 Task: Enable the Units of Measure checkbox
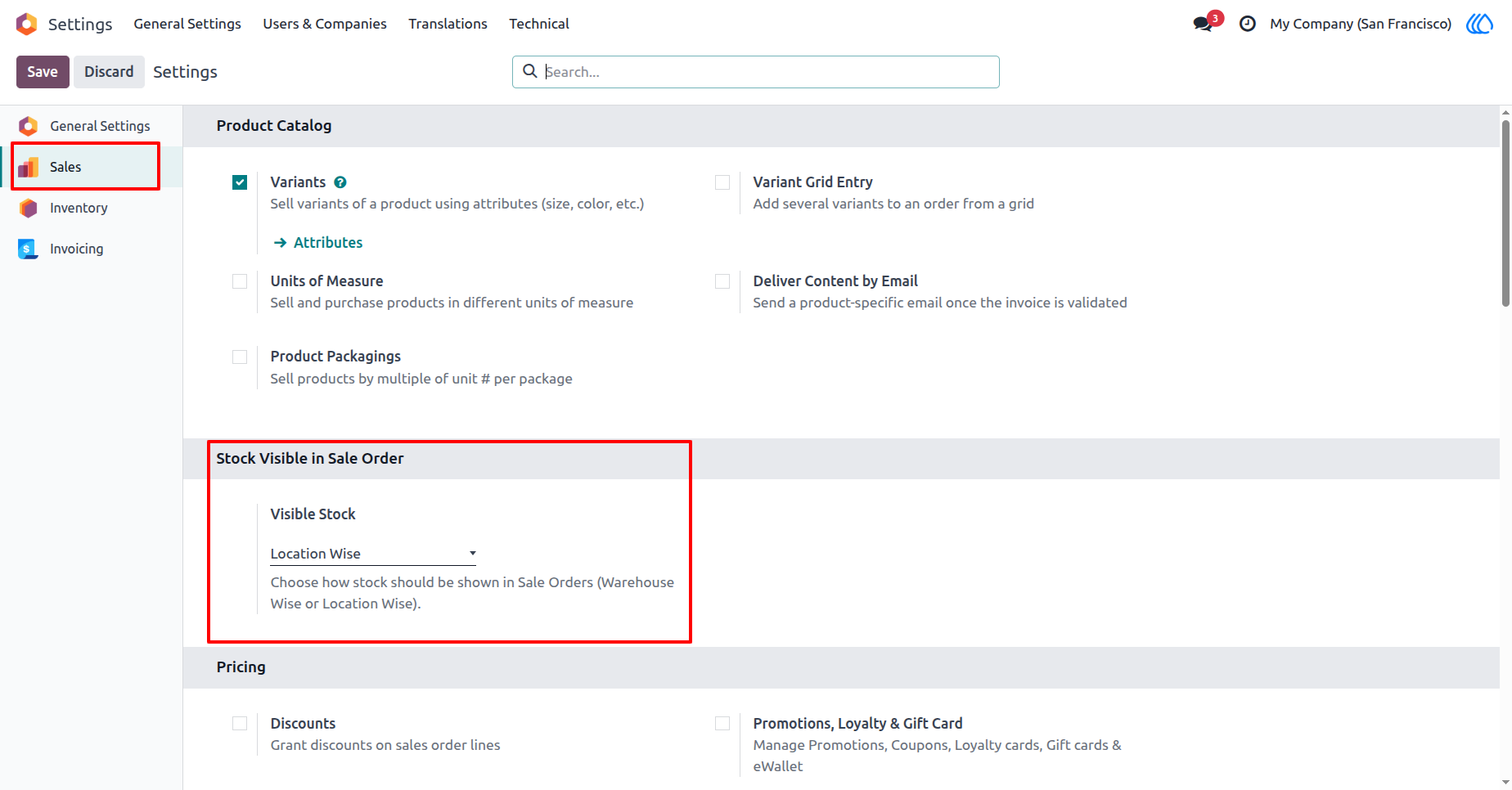click(240, 281)
